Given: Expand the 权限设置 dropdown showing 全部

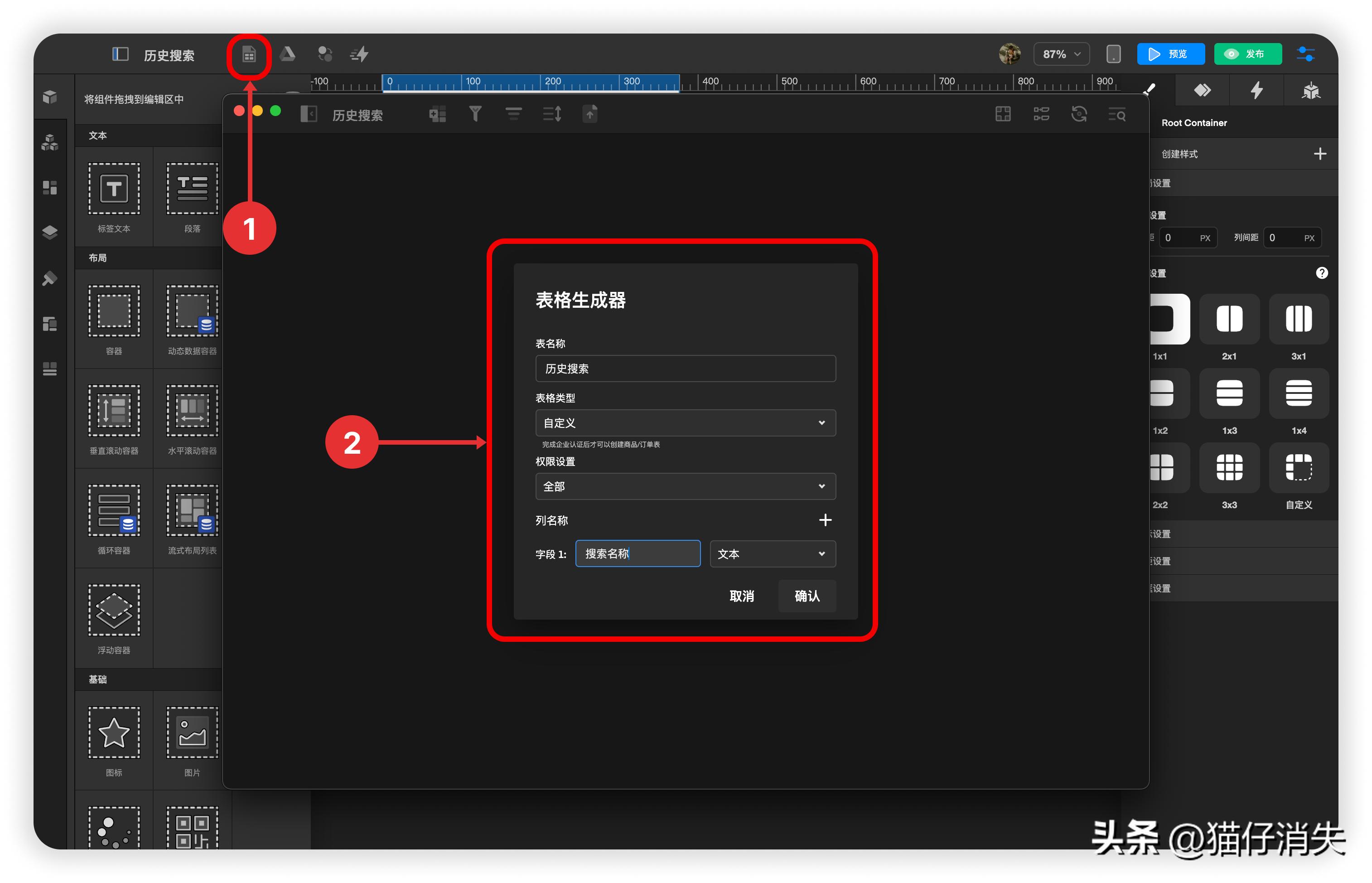Looking at the screenshot, I should point(686,487).
